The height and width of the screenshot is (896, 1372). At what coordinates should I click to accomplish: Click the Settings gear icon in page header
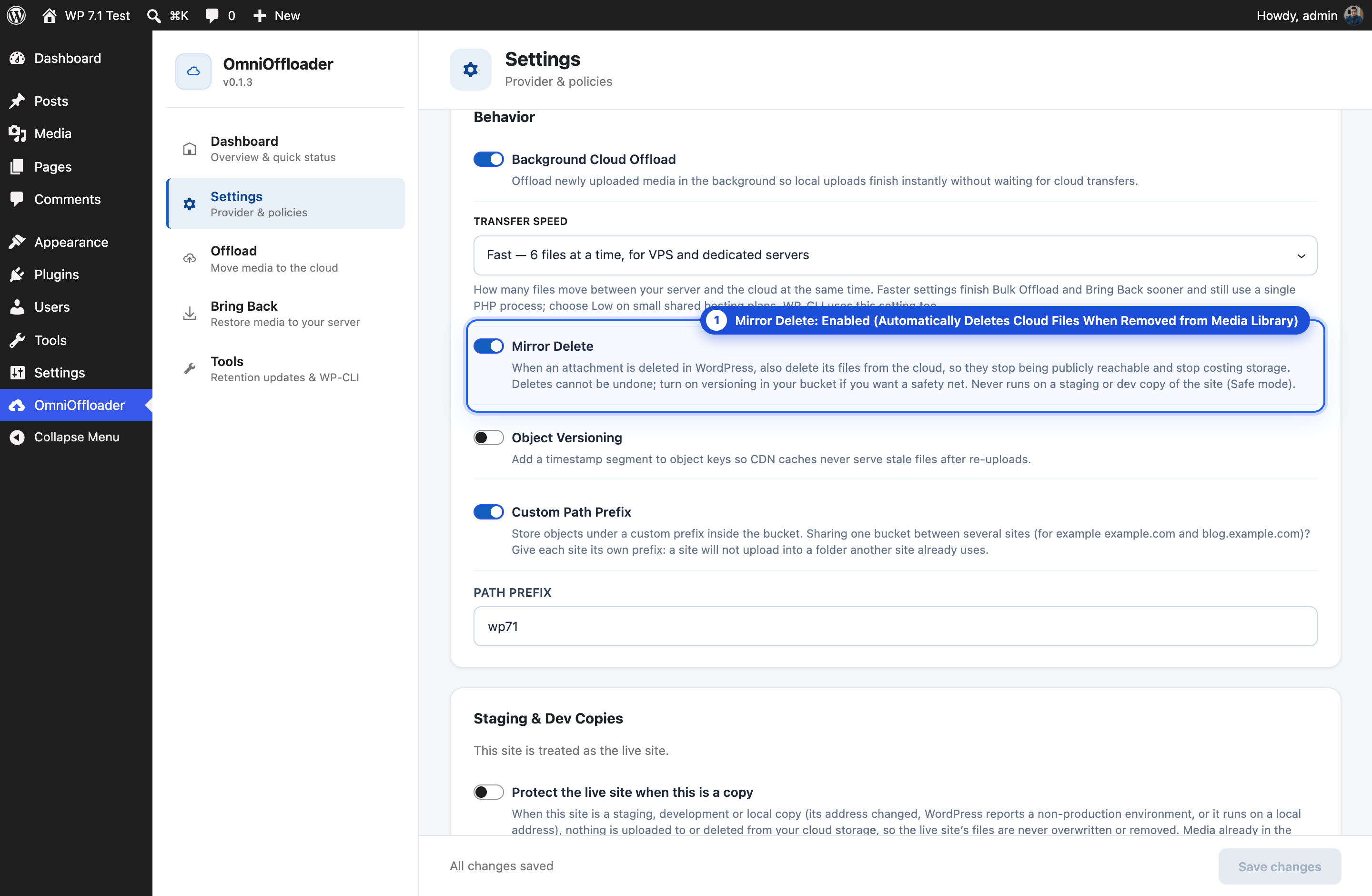(x=470, y=69)
